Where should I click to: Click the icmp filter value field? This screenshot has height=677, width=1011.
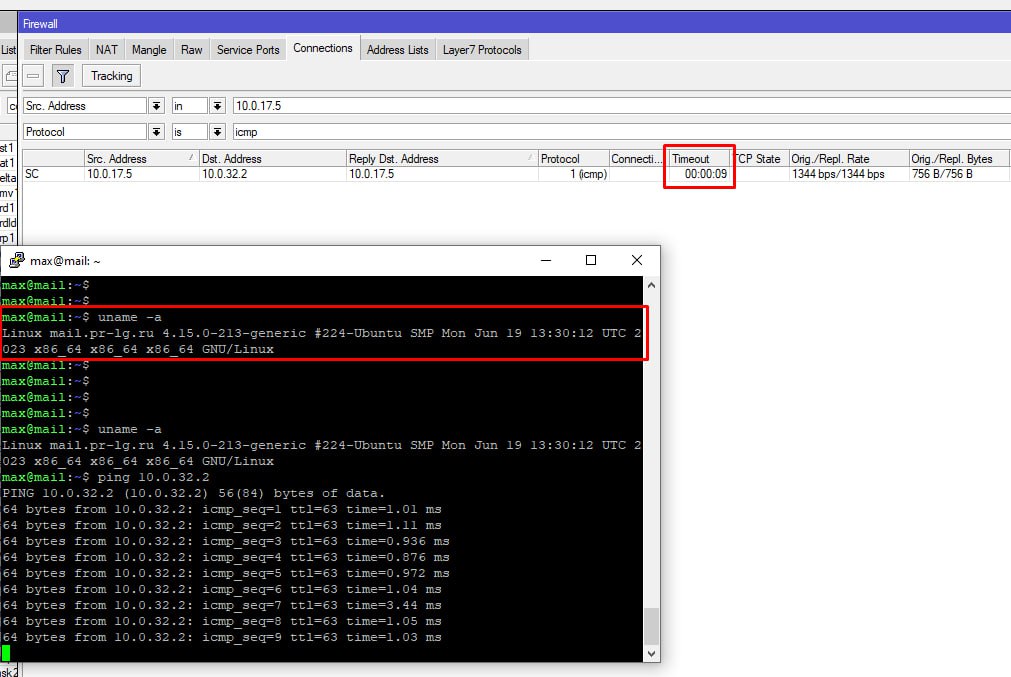click(622, 132)
